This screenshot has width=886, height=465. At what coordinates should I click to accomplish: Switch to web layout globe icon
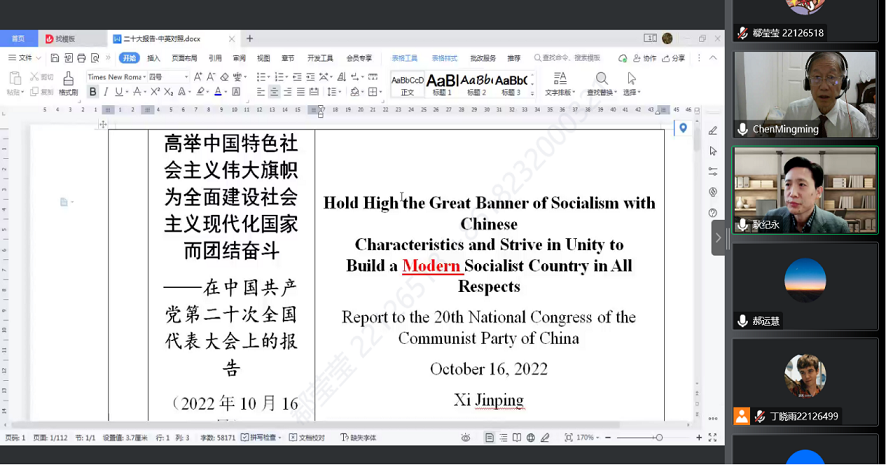click(531, 437)
